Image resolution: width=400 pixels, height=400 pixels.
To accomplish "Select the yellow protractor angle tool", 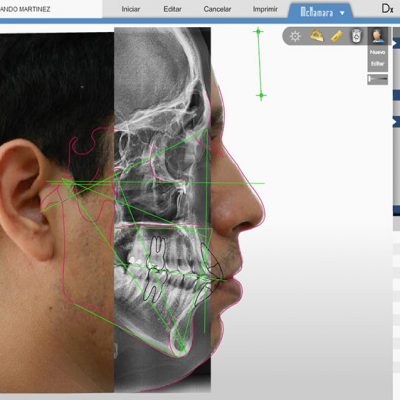I will pos(316,36).
